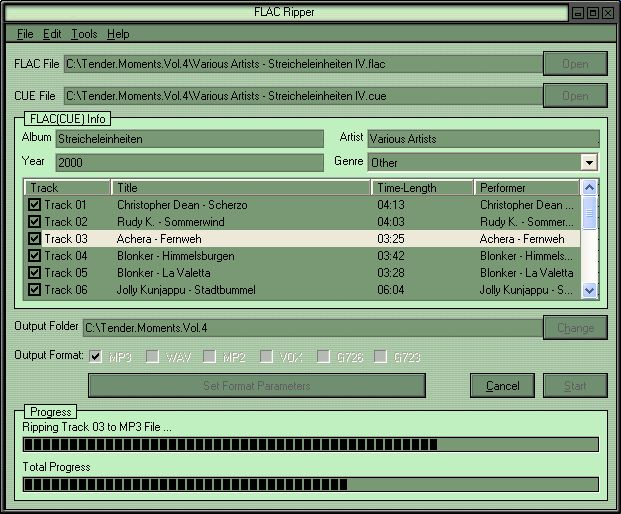621x514 pixels.
Task: Click the Start button
Action: coord(575,385)
